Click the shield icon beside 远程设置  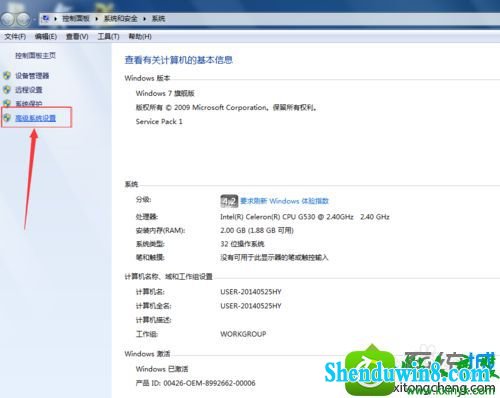7,90
